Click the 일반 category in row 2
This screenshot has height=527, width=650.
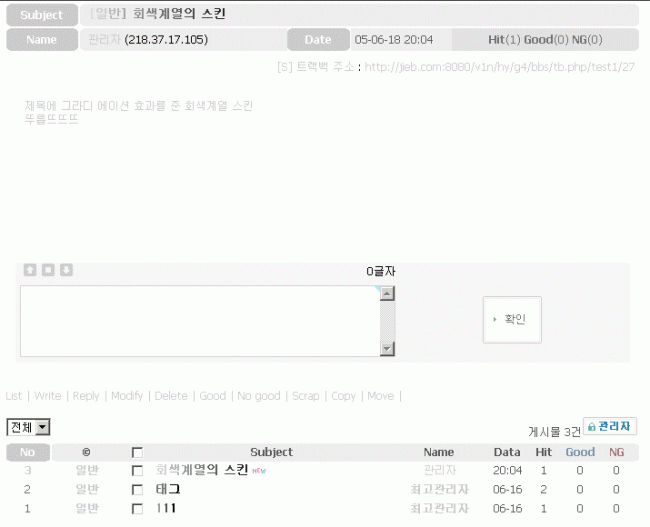click(x=87, y=489)
